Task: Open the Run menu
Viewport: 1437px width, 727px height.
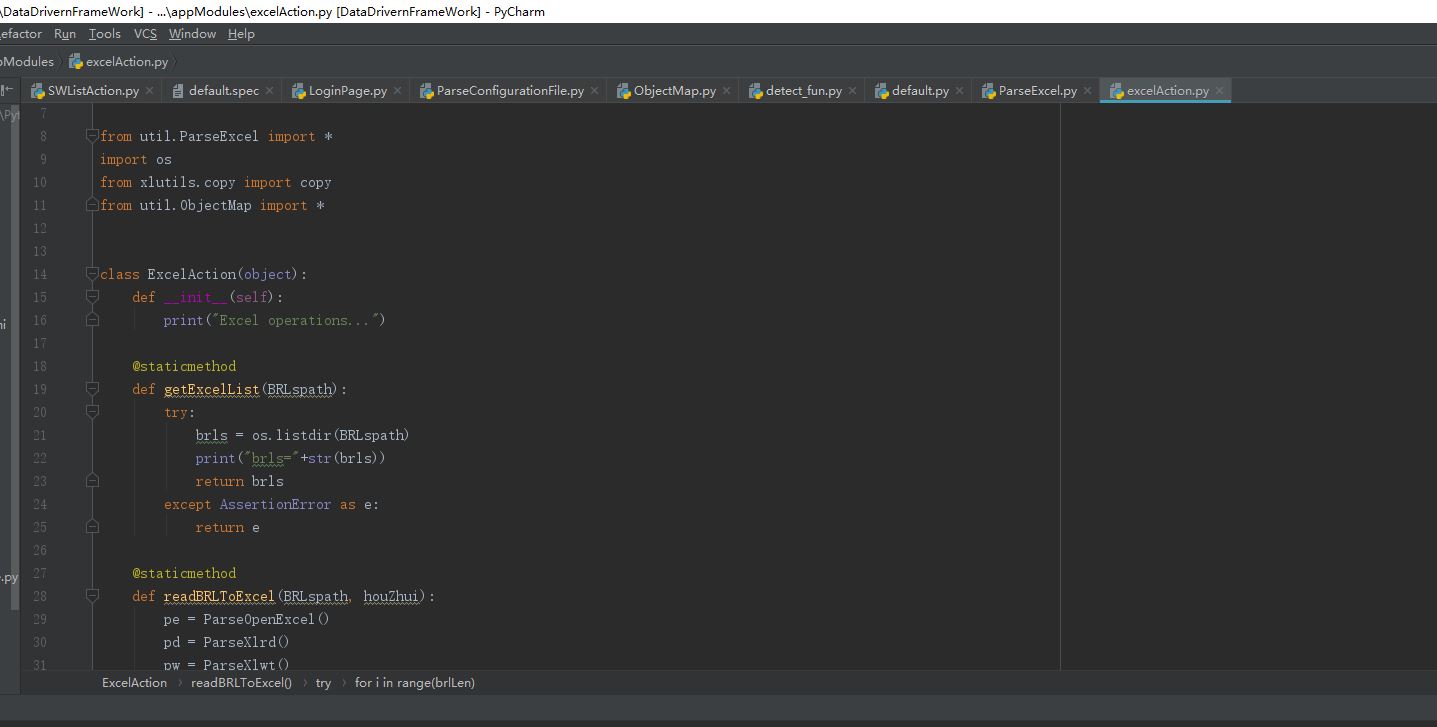Action: pyautogui.click(x=64, y=33)
